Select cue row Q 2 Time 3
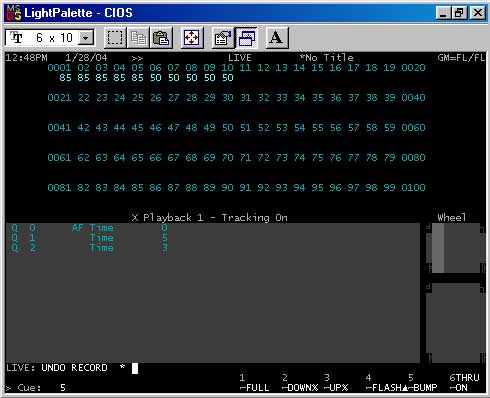This screenshot has height=398, width=490. coord(89,248)
